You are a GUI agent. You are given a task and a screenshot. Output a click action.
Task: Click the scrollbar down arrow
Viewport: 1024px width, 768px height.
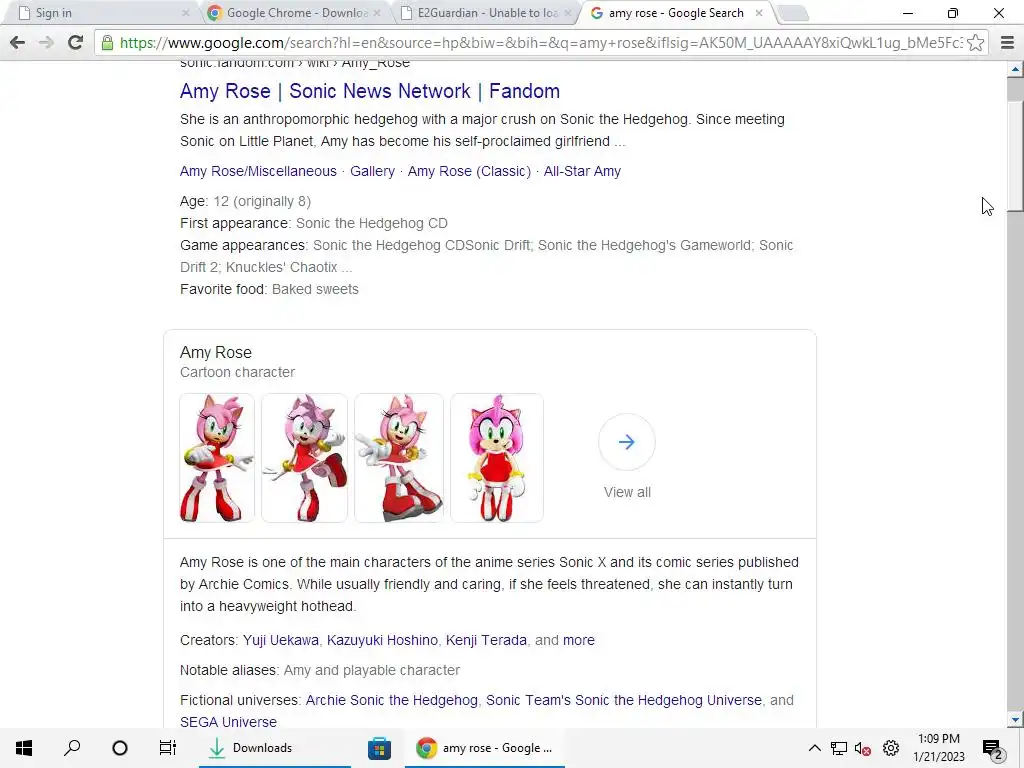click(x=1015, y=720)
